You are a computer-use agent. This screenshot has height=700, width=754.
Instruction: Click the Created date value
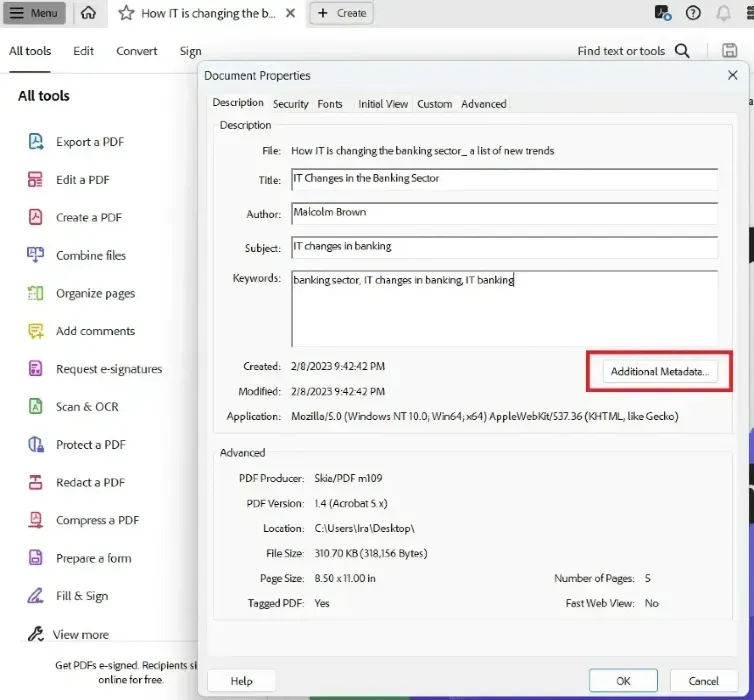(338, 366)
